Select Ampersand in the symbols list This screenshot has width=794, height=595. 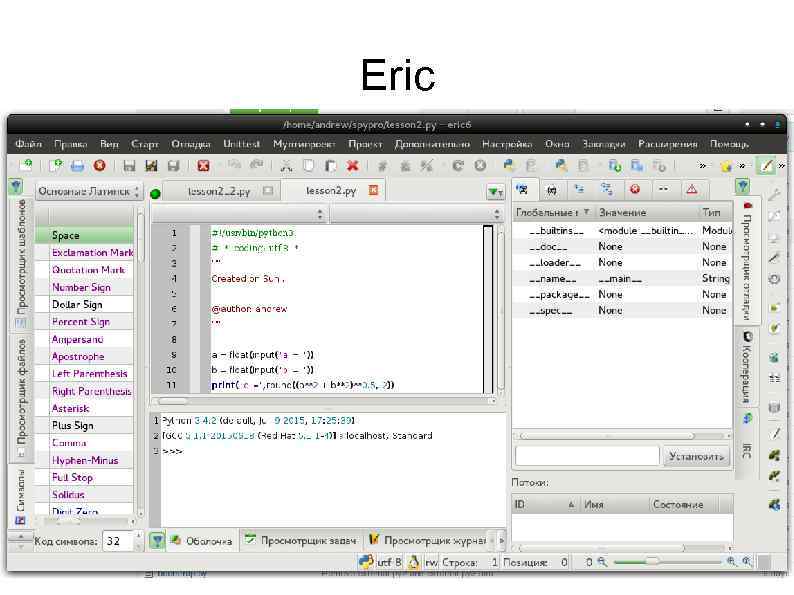pos(84,339)
